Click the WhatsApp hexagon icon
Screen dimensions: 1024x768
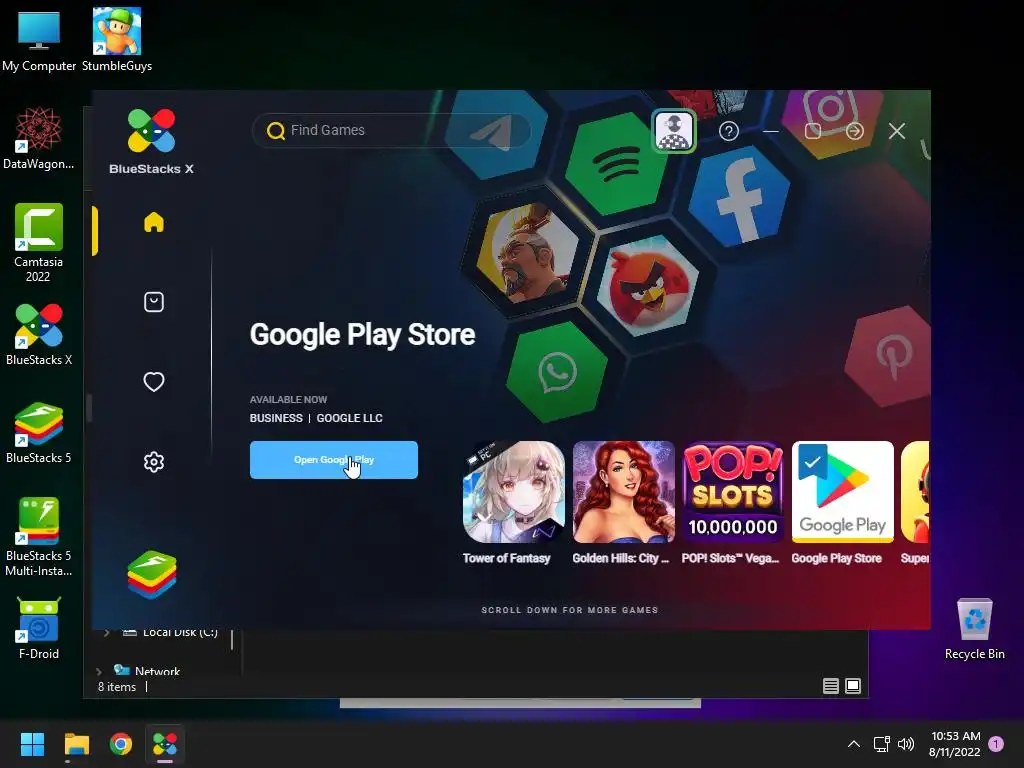pos(556,372)
